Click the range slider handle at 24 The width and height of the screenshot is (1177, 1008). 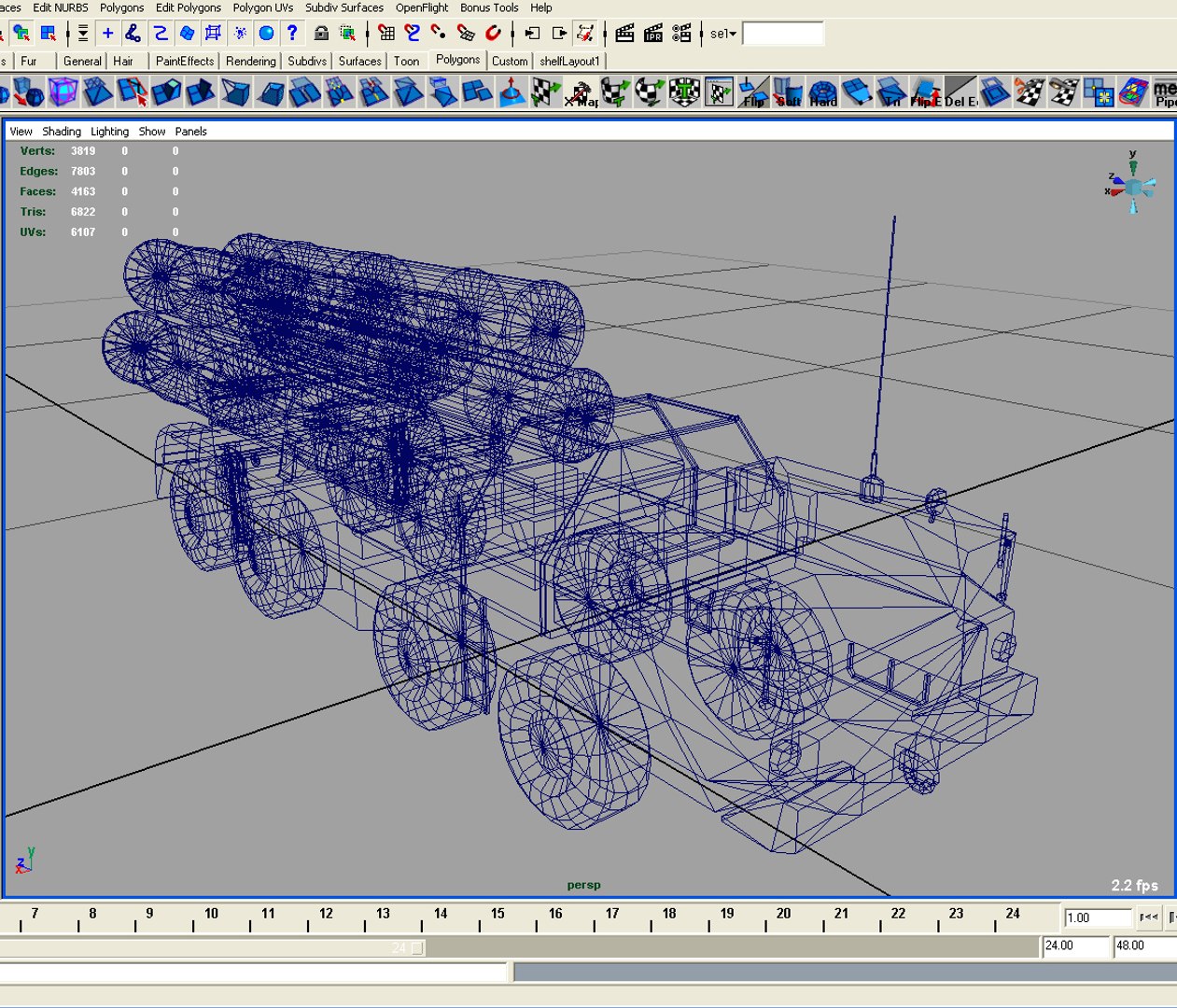point(417,947)
